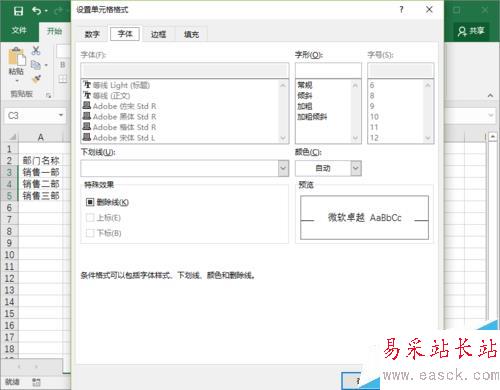Viewport: 500px width, 390px height.
Task: Choose Italic (倾斜) font style
Action: point(305,96)
